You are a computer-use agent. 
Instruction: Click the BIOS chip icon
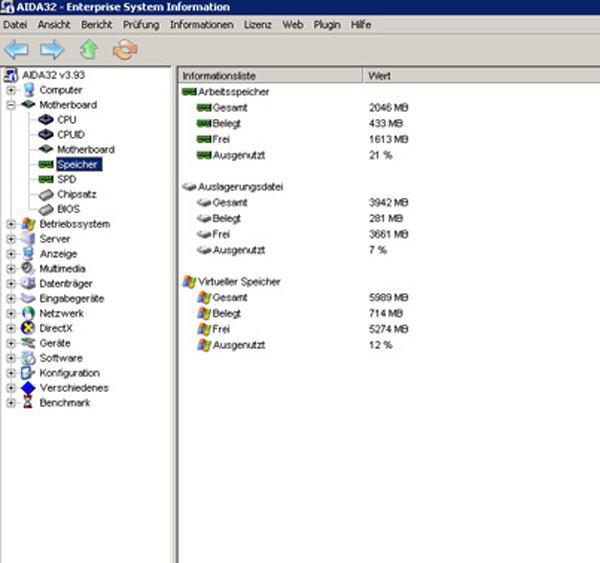pyautogui.click(x=46, y=209)
